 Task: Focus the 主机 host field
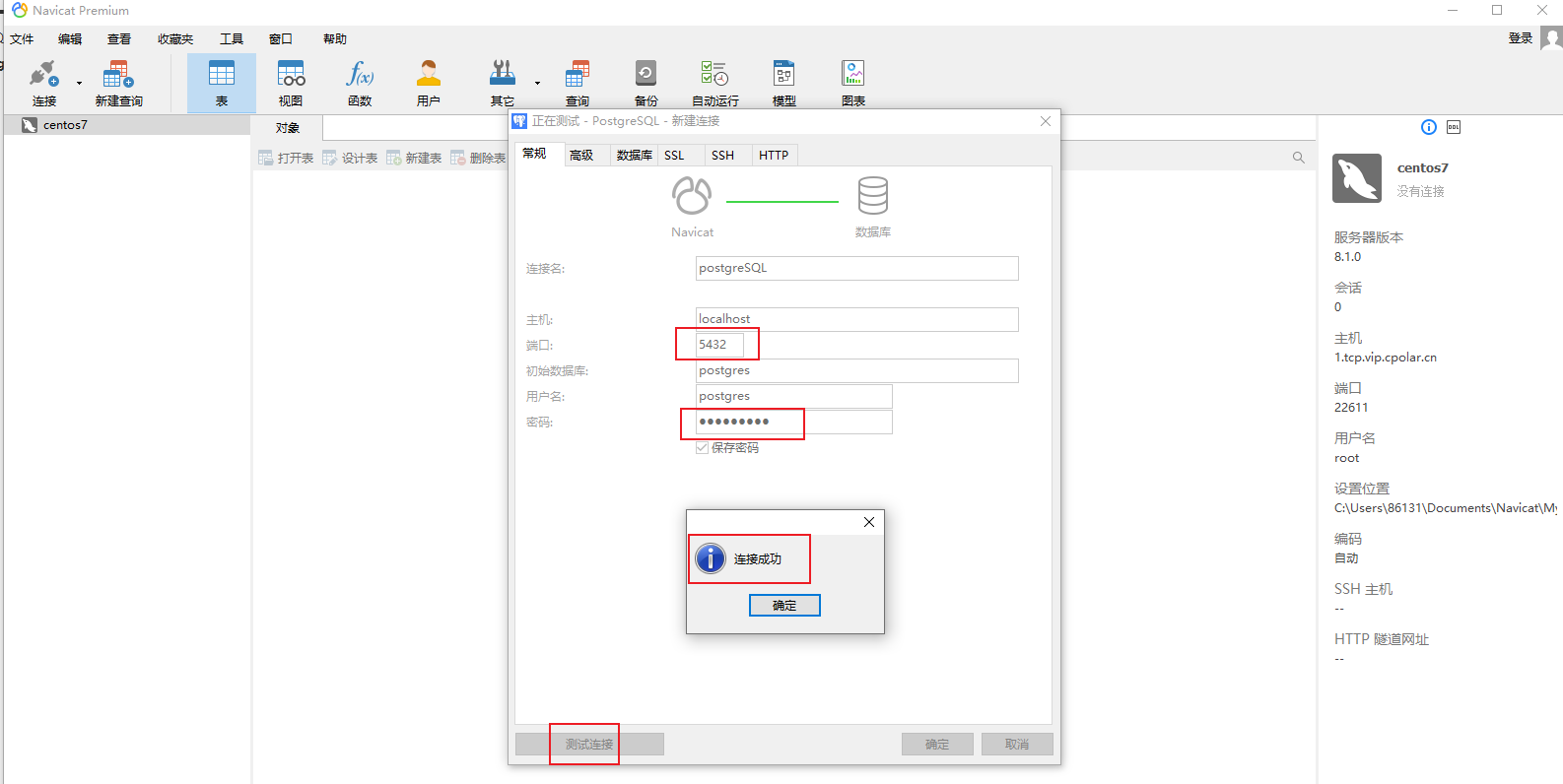856,319
